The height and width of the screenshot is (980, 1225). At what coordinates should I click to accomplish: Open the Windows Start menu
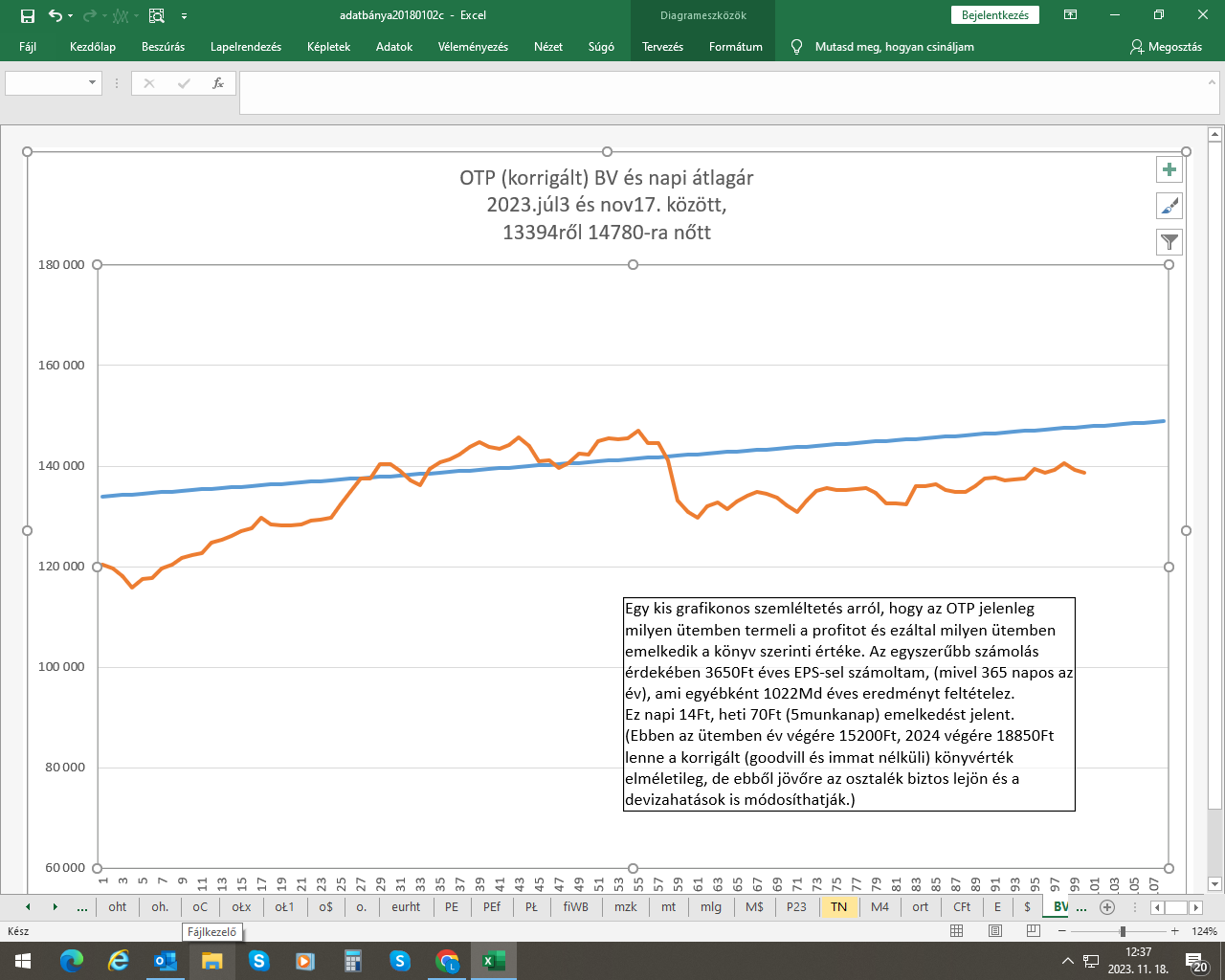click(23, 961)
